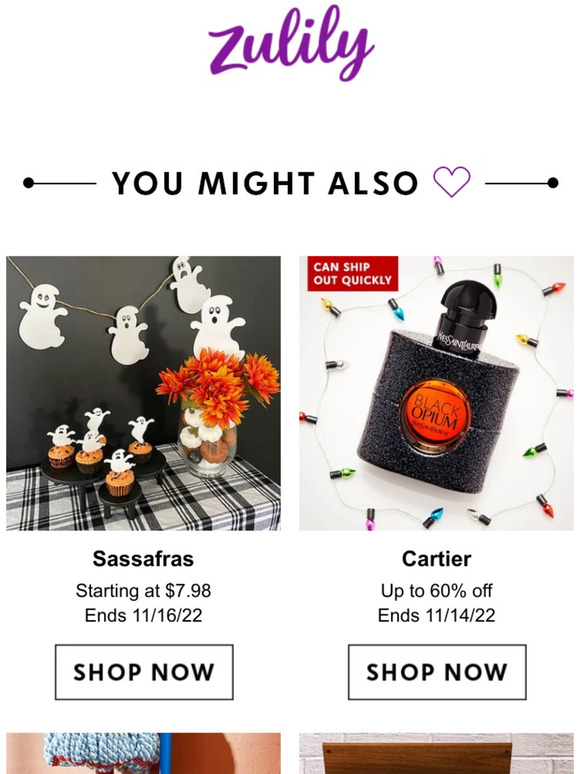Viewport: 580px width, 774px height.
Task: Click the Sassafras brand title
Action: [x=143, y=559]
